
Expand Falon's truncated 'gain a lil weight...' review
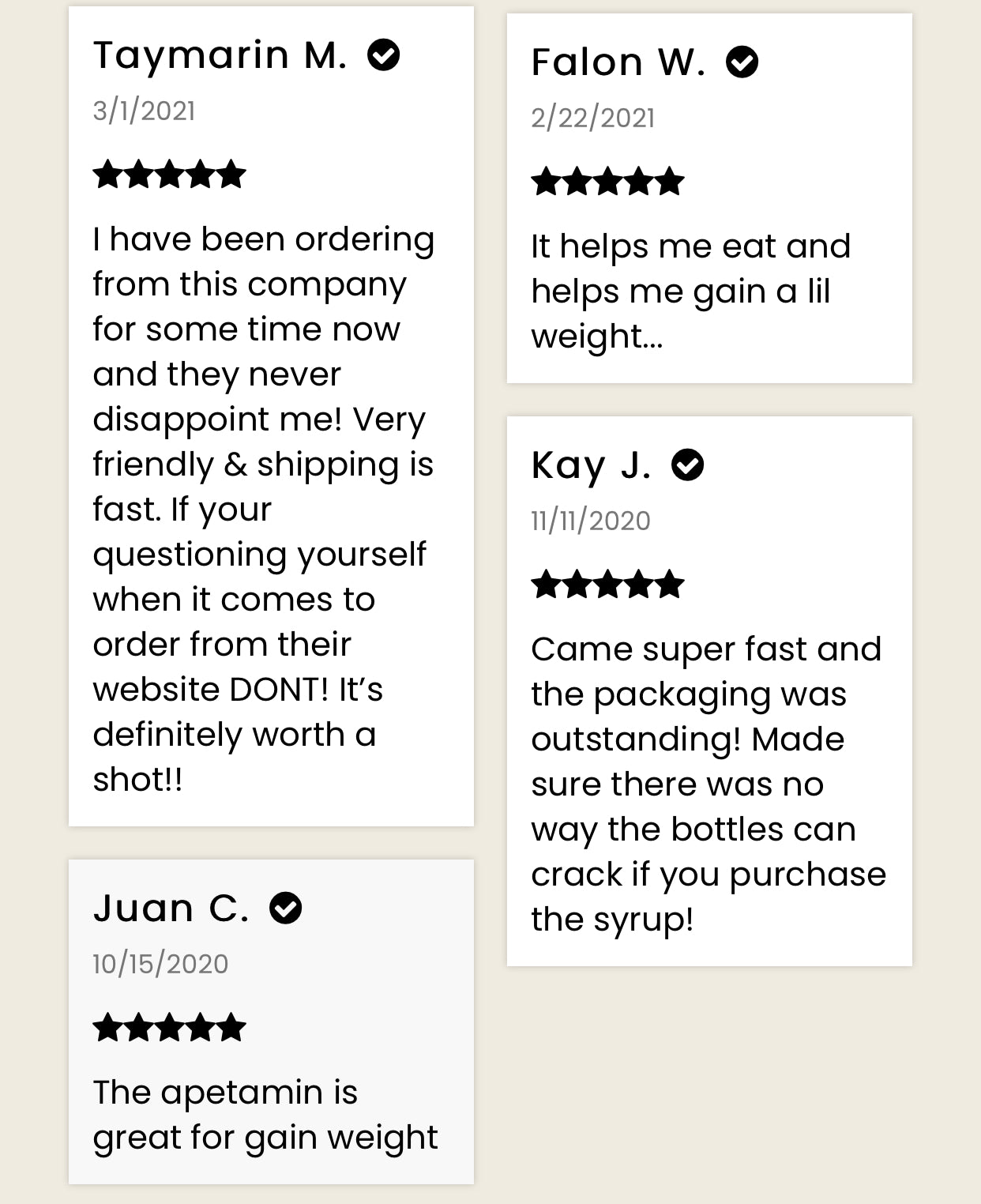(x=691, y=292)
